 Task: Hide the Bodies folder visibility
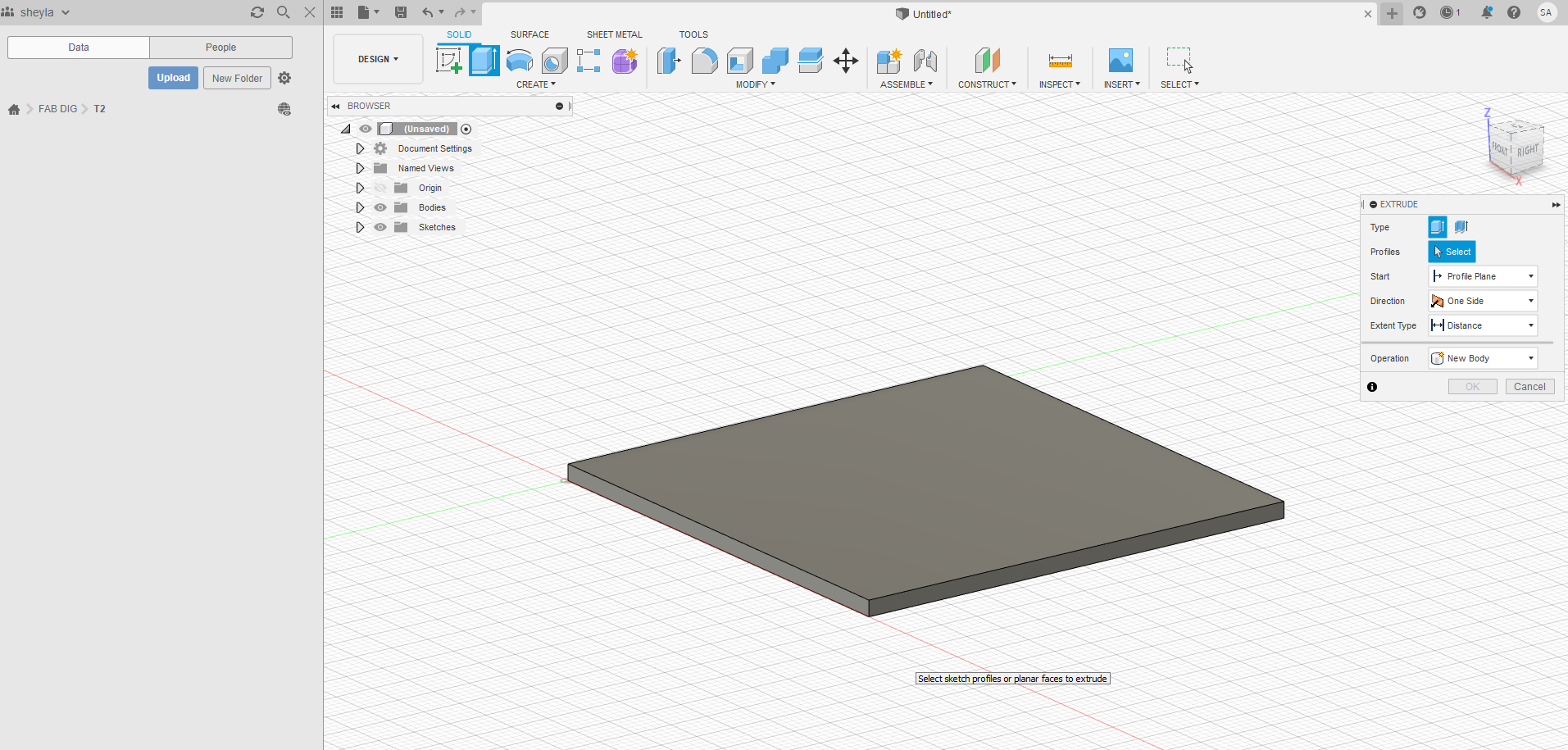coord(380,207)
